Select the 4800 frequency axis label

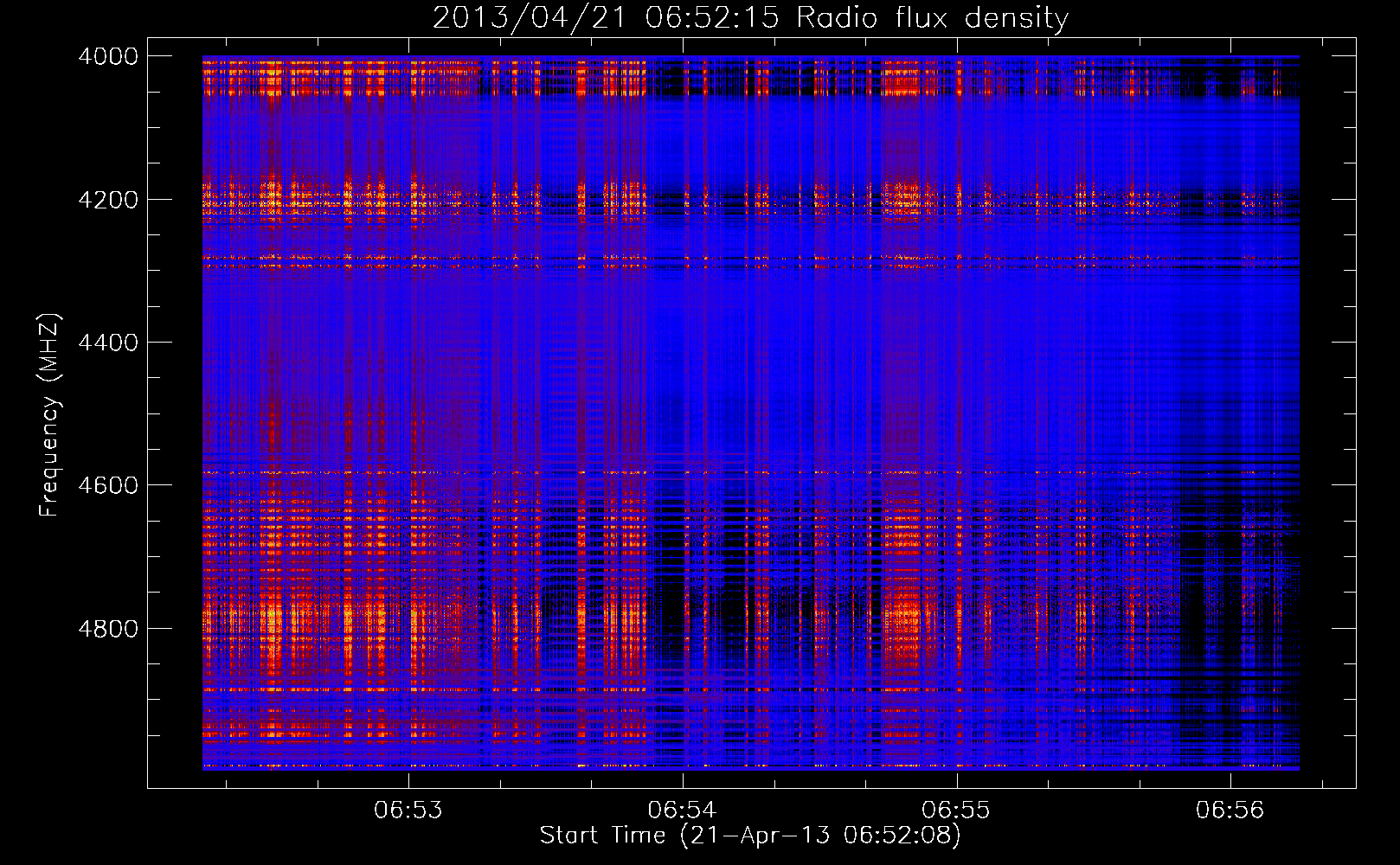pyautogui.click(x=108, y=628)
